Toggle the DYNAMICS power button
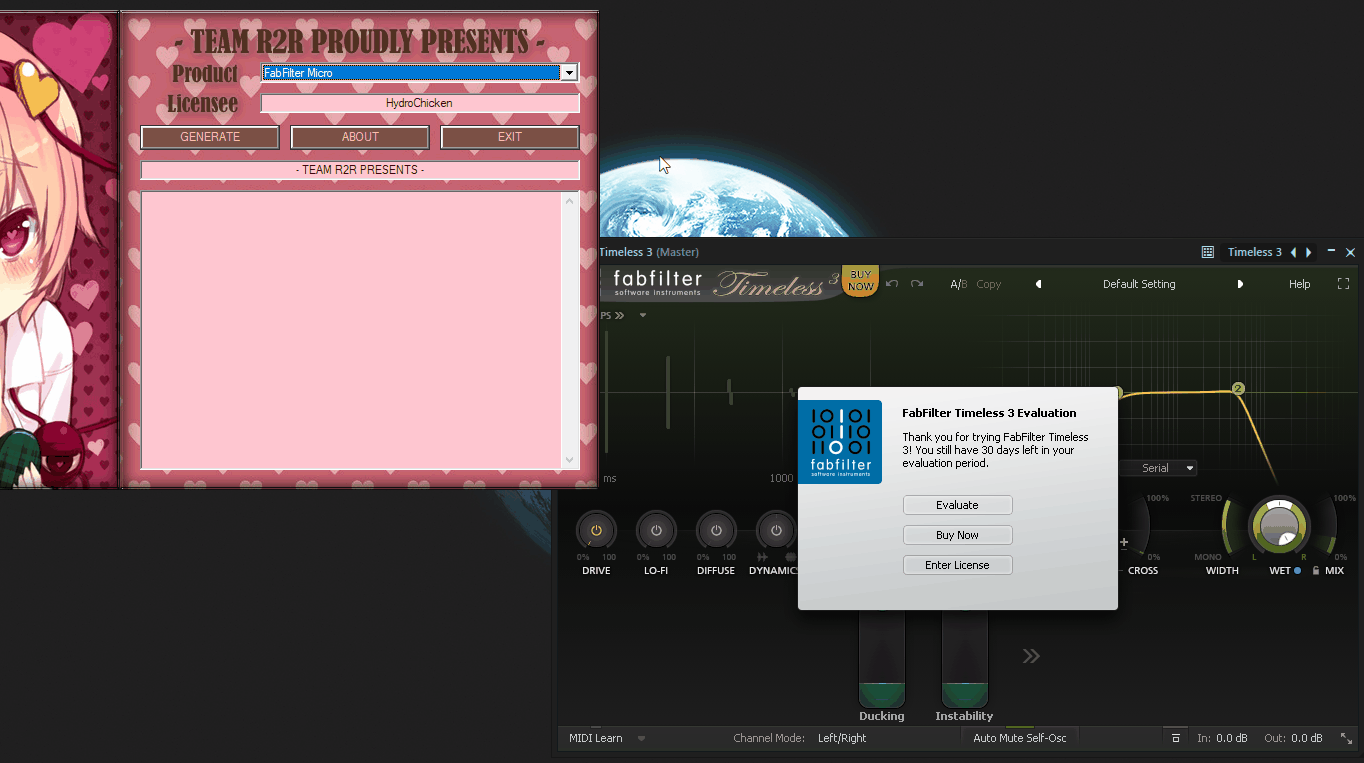 pos(776,530)
